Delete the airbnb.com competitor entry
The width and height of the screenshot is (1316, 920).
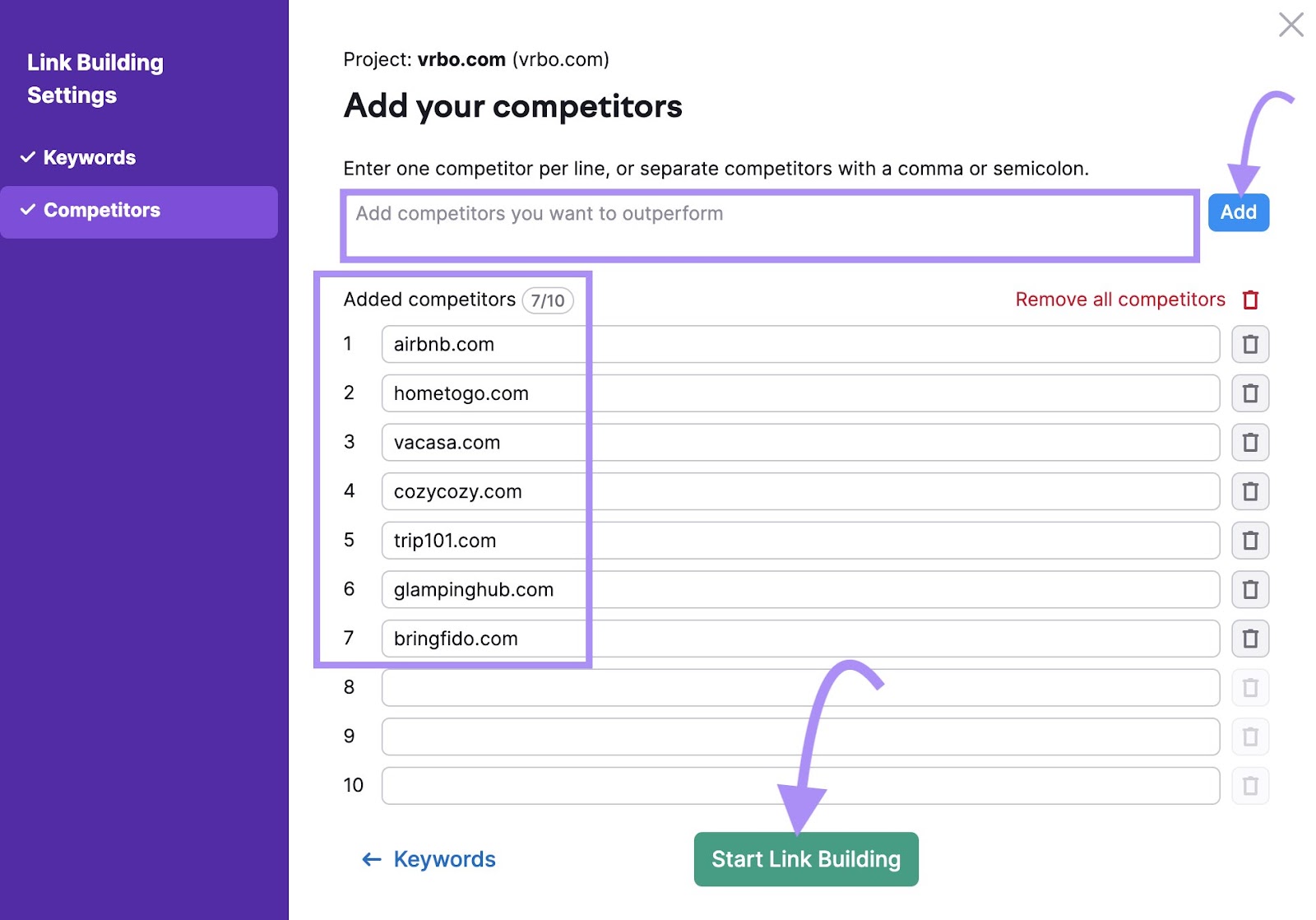(x=1249, y=344)
